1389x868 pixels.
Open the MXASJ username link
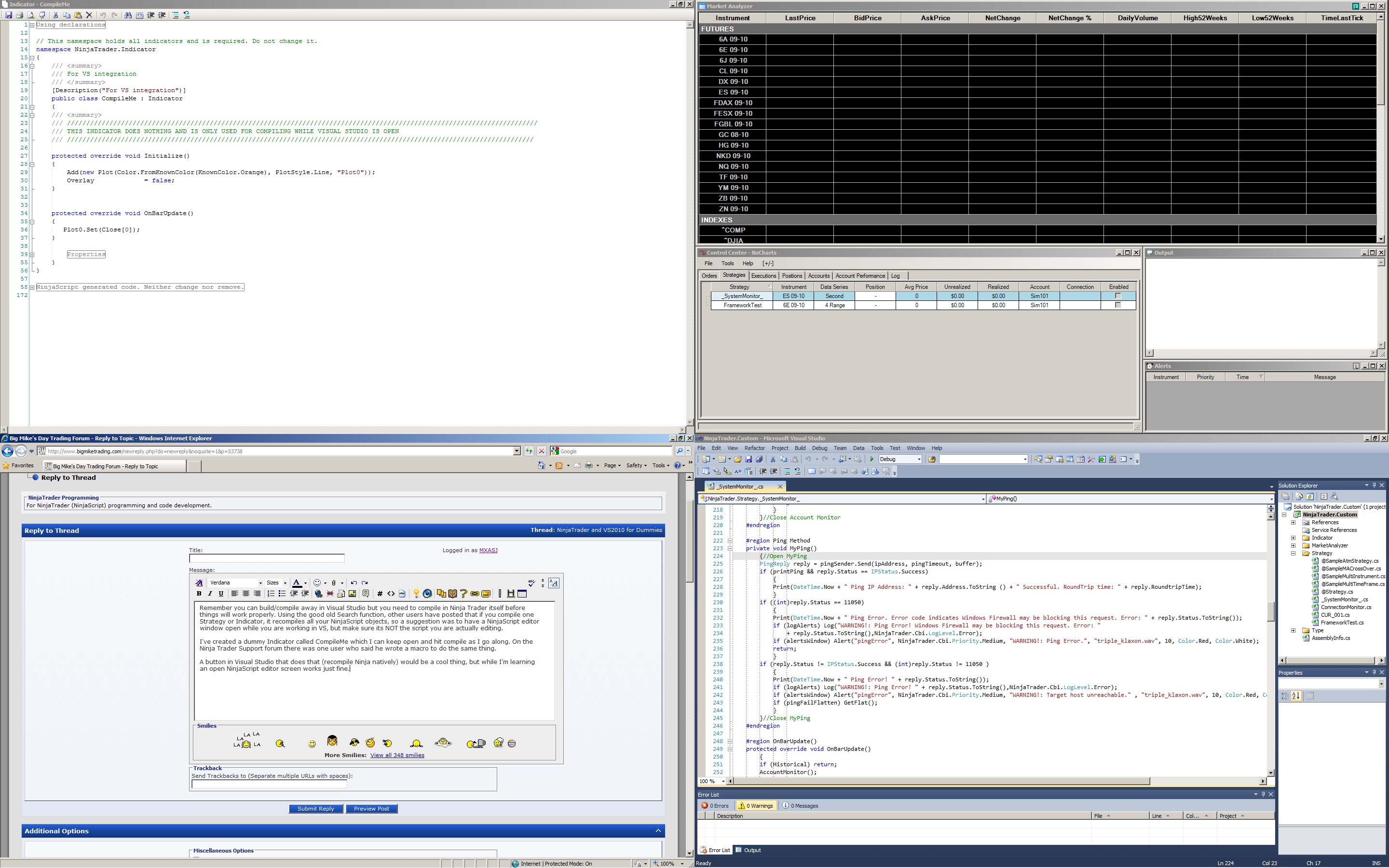coord(489,551)
